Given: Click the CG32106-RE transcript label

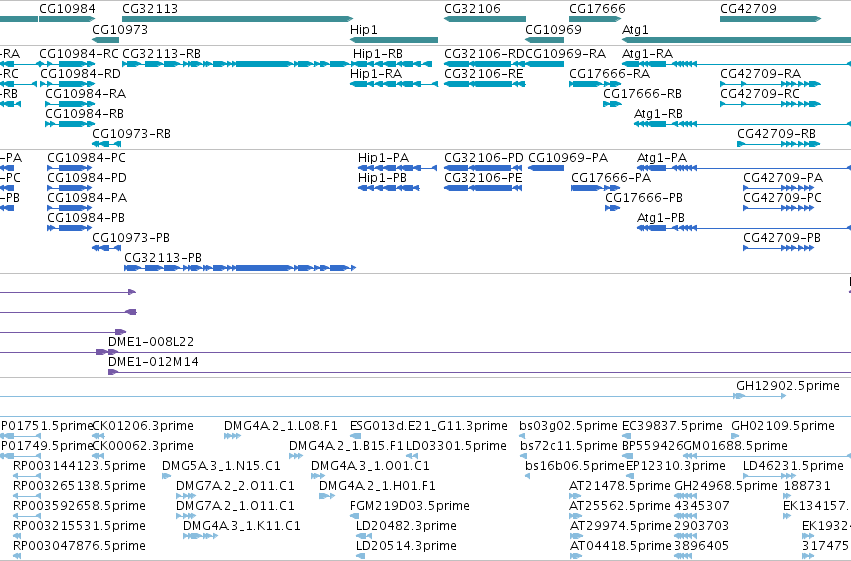Looking at the screenshot, I should [x=484, y=74].
